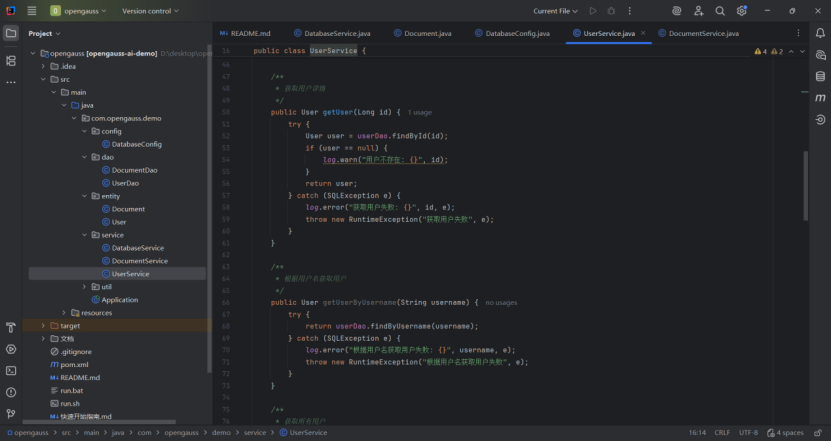The height and width of the screenshot is (442, 831).
Task: Open the 4 spaces indent settings
Action: click(x=785, y=432)
